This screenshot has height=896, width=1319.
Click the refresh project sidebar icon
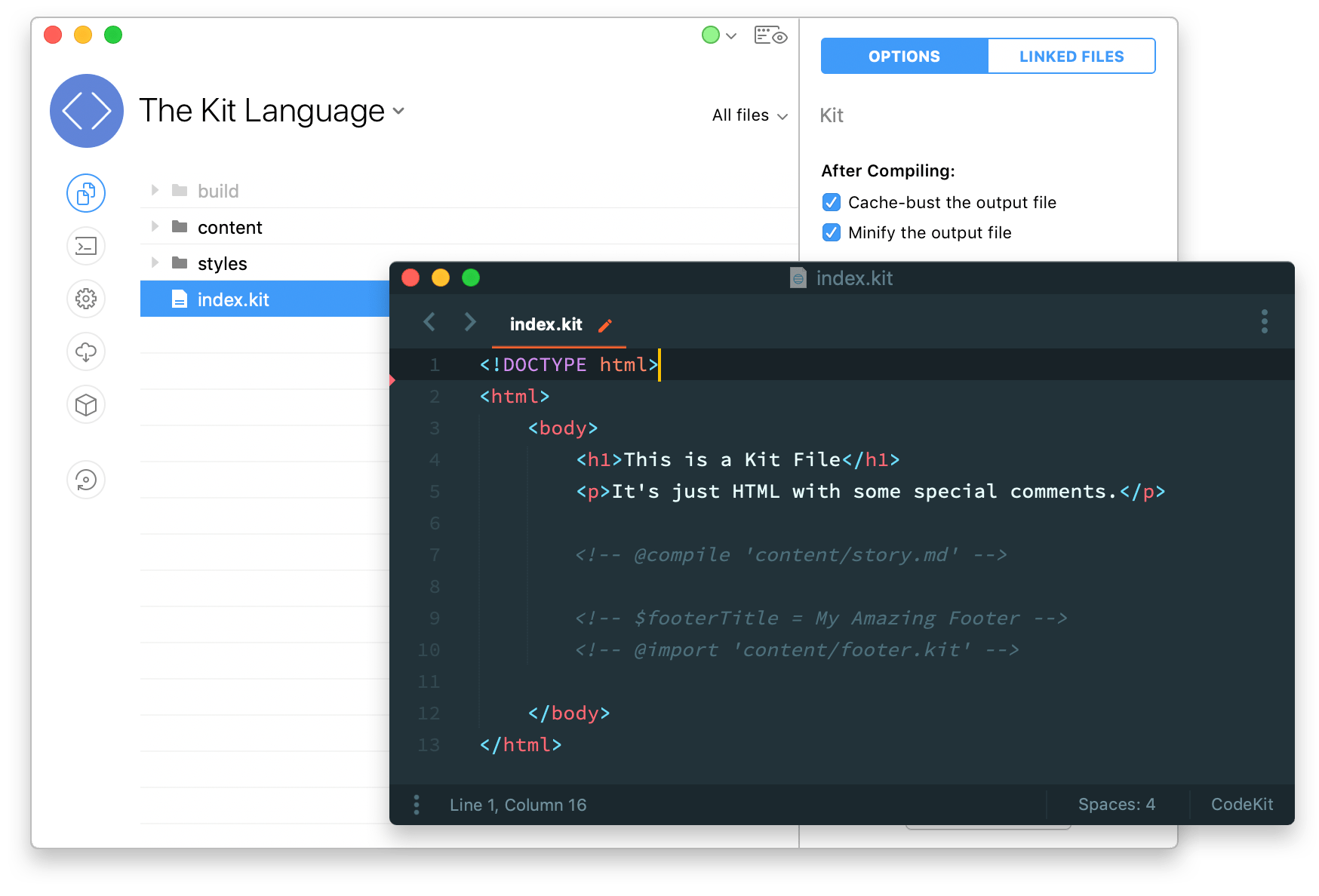click(x=86, y=480)
